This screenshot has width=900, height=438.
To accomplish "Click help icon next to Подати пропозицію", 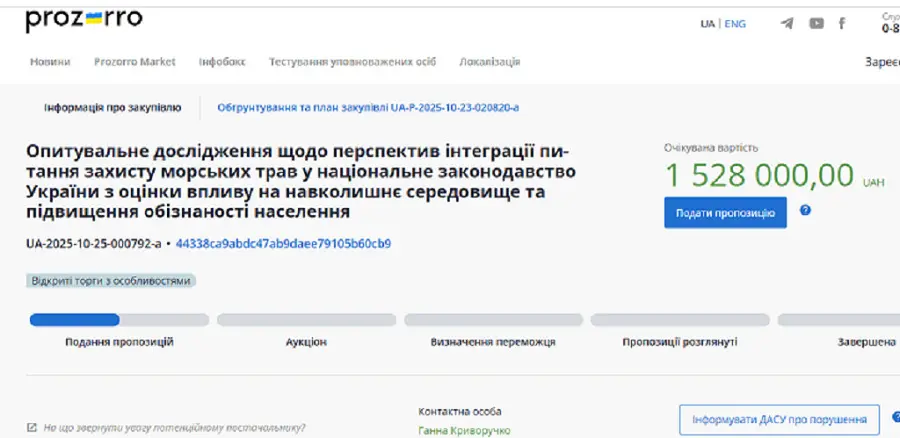I will click(x=805, y=211).
